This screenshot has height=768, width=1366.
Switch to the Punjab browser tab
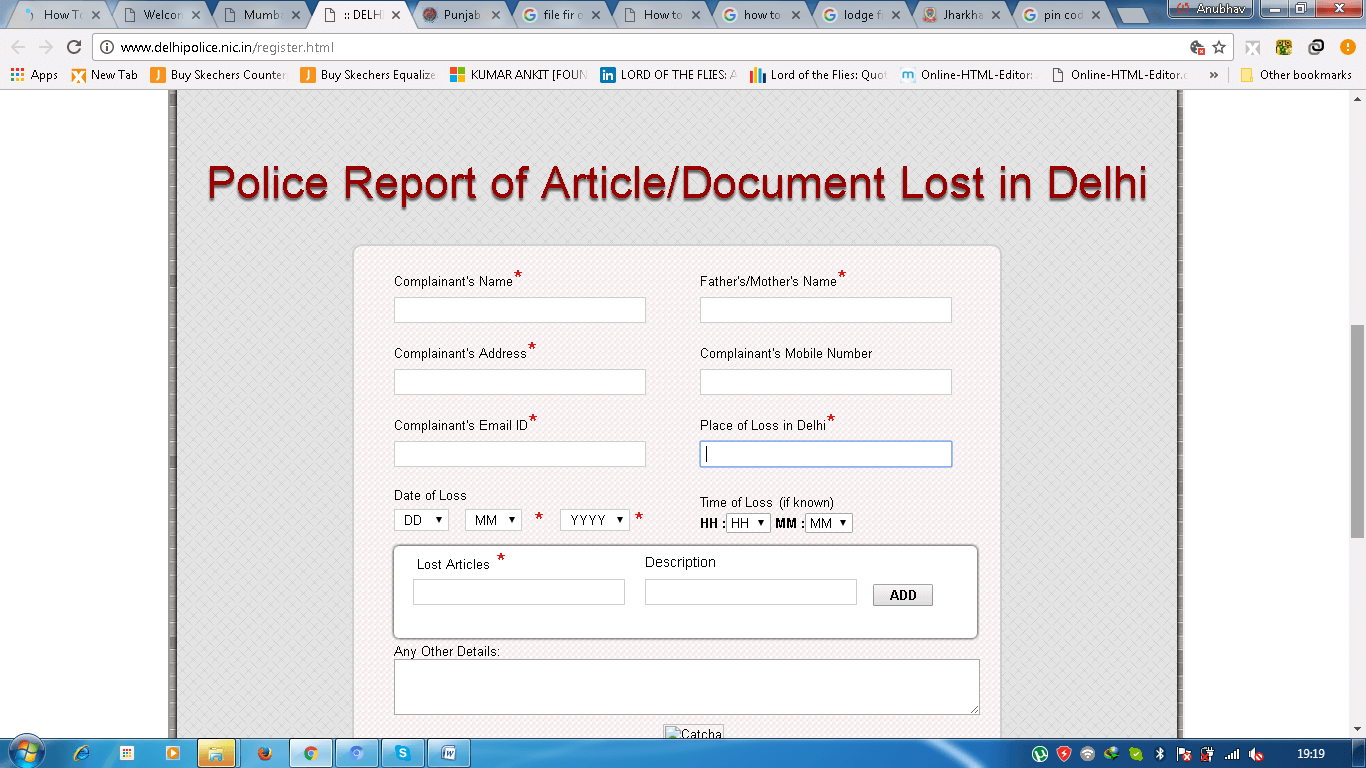coord(461,15)
